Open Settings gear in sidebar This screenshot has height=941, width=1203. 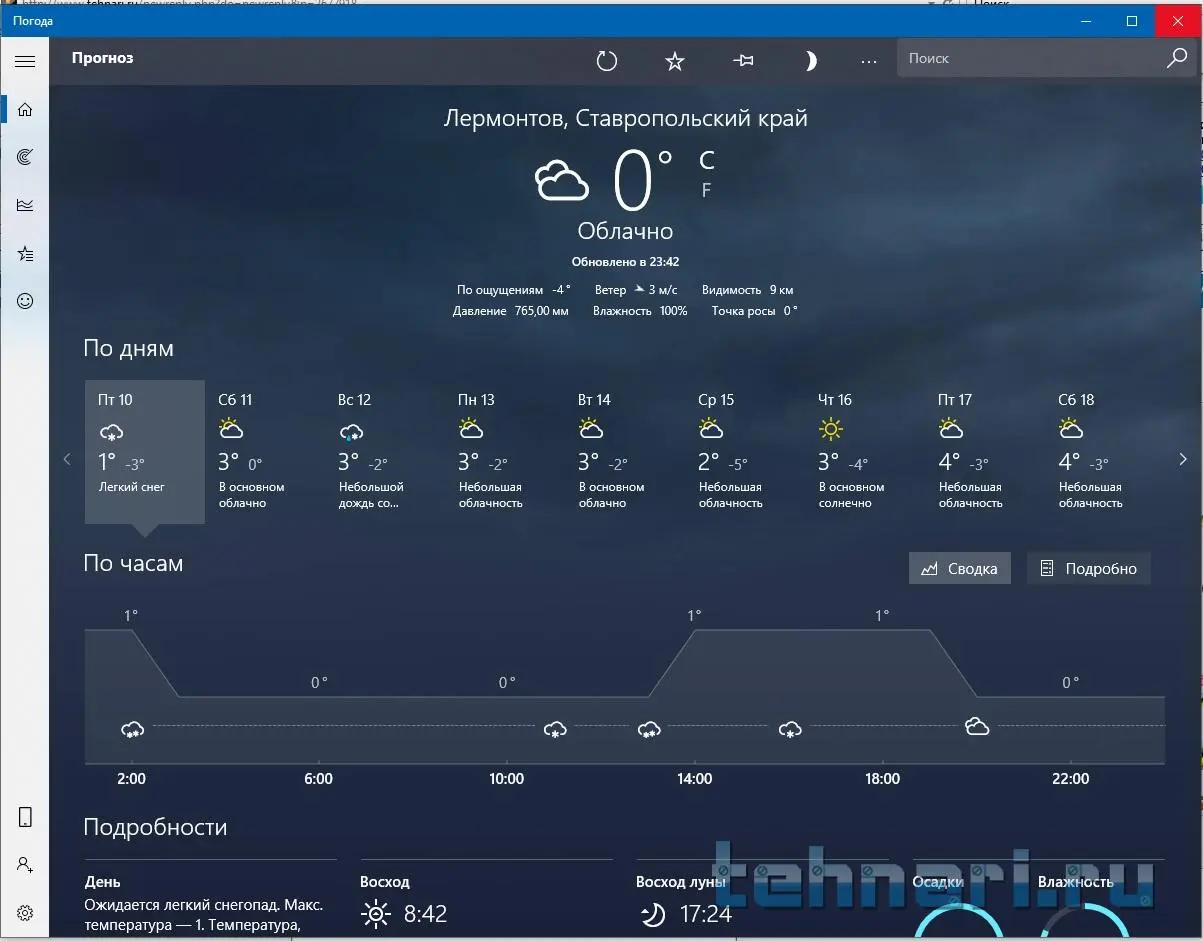pyautogui.click(x=25, y=913)
